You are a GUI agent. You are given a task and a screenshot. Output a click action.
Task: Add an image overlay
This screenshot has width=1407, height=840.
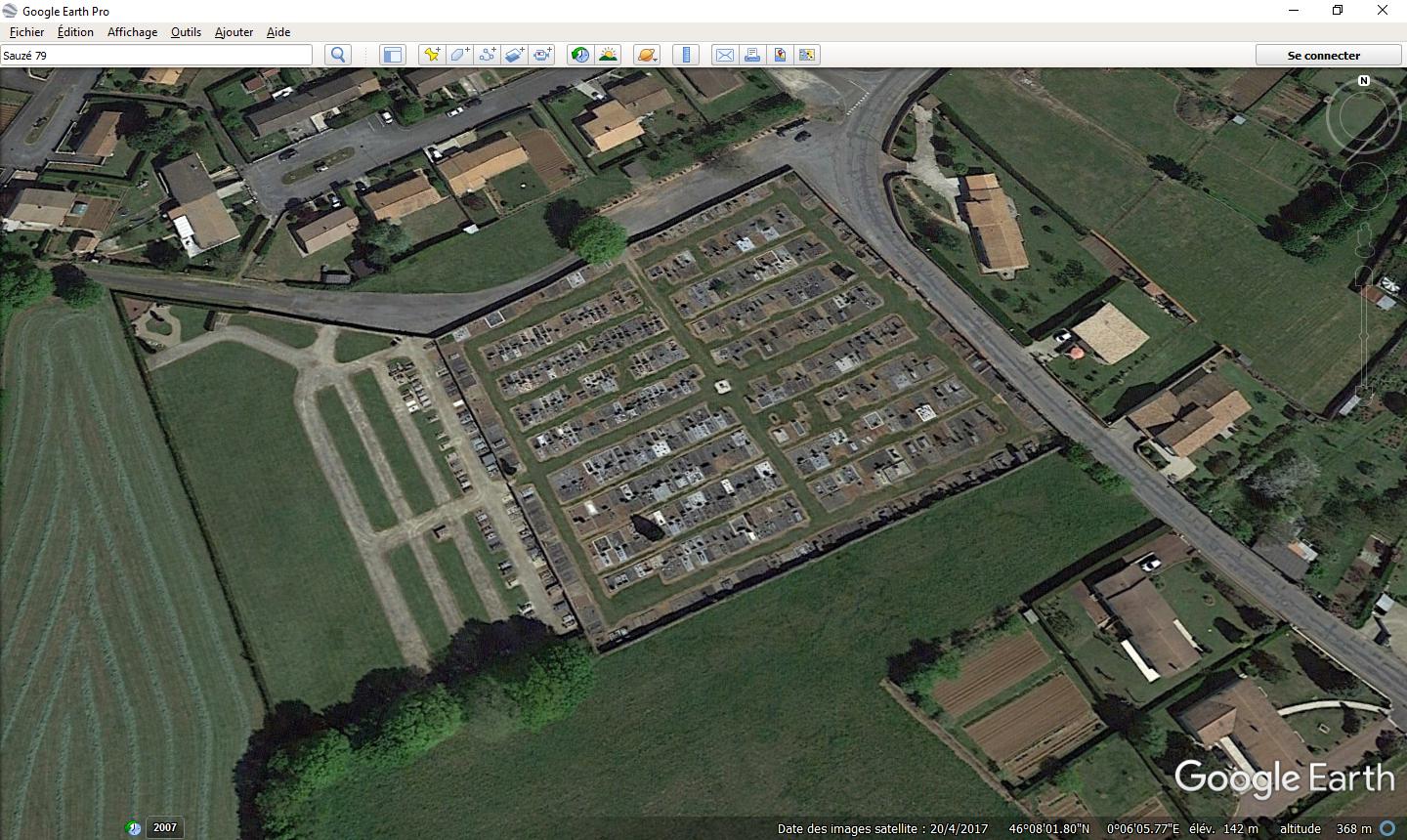(514, 55)
